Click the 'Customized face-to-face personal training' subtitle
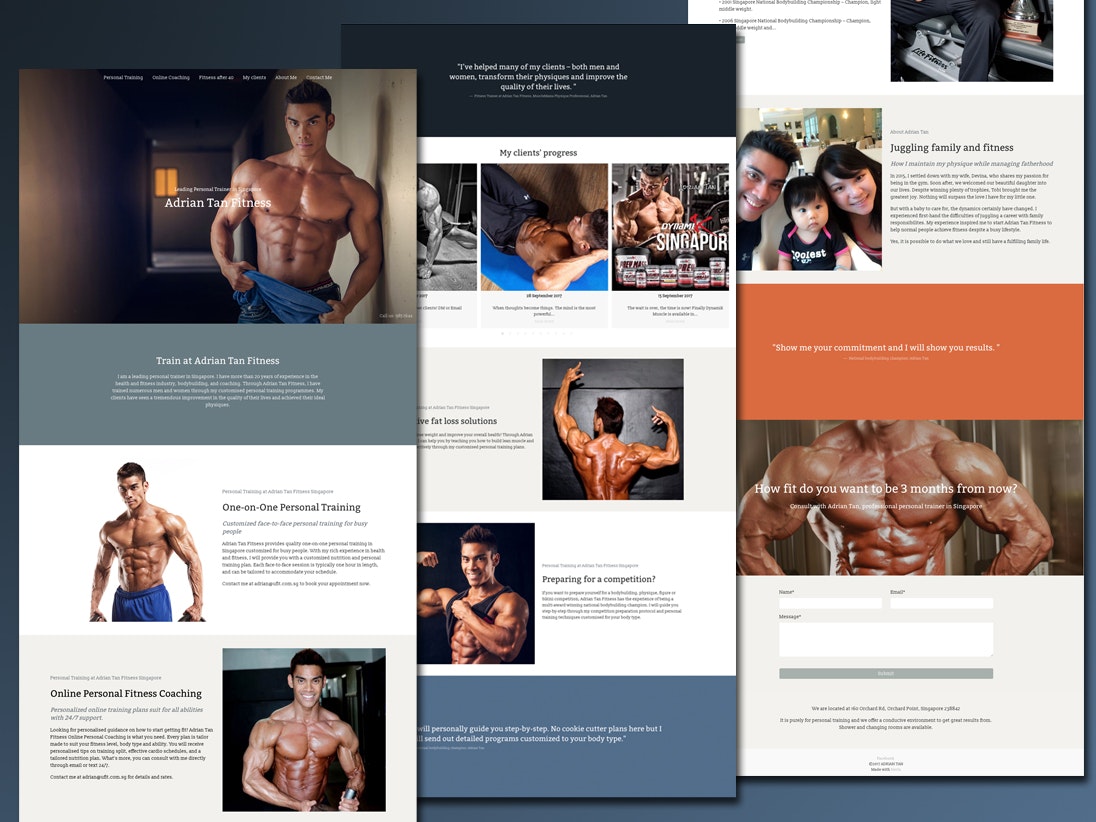Viewport: 1096px width, 822px height. click(x=294, y=527)
